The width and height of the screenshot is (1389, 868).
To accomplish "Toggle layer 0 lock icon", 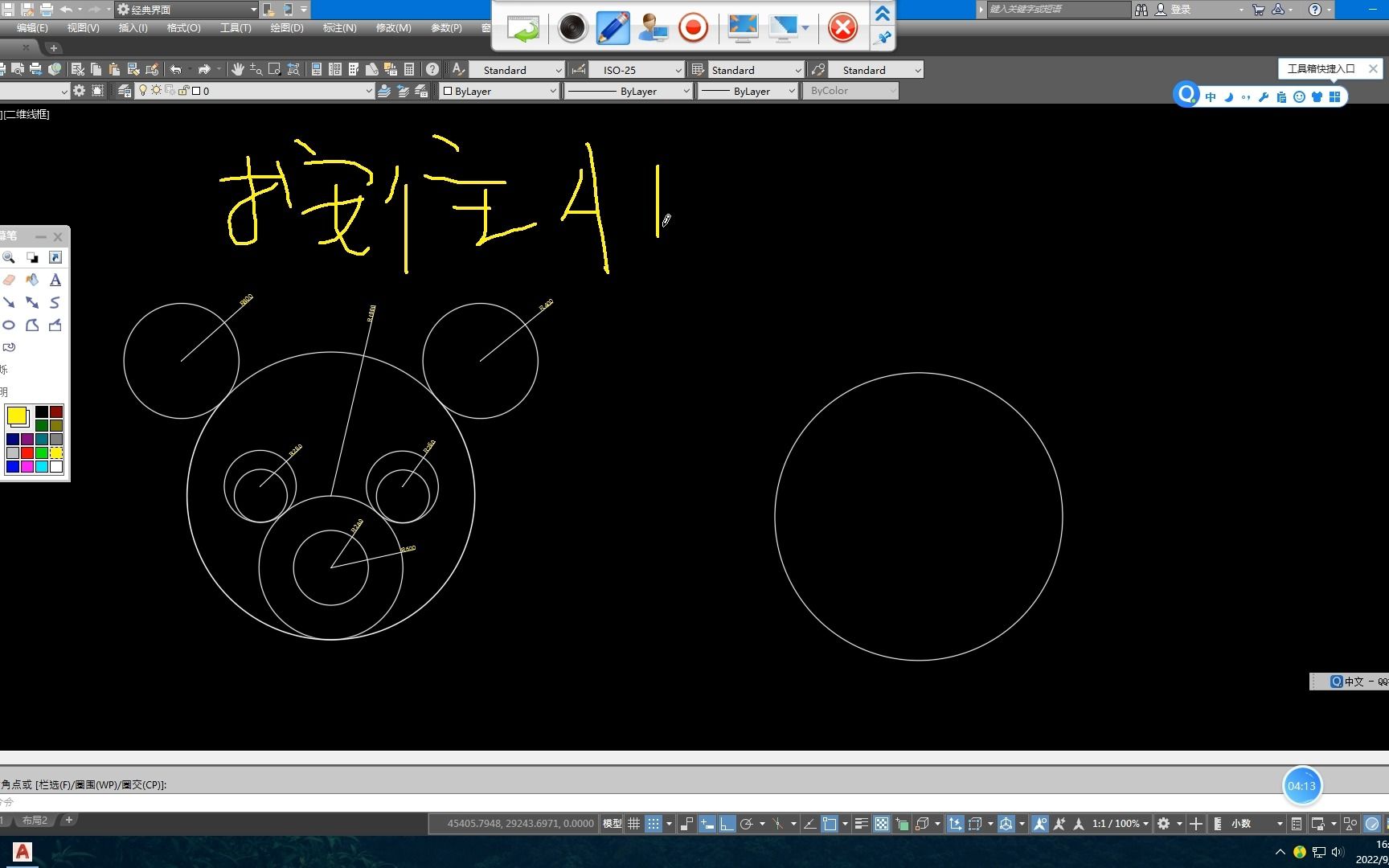I will (x=183, y=91).
